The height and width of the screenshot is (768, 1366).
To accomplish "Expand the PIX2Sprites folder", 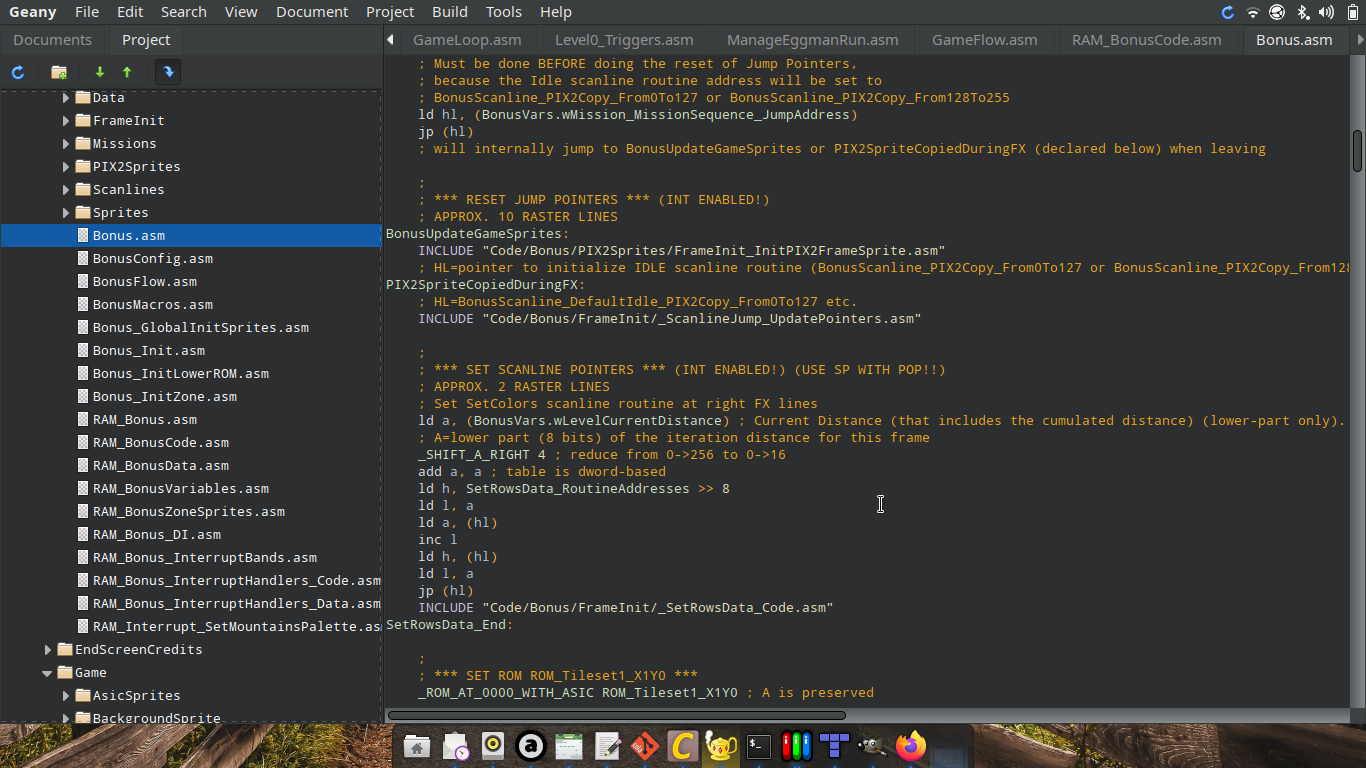I will (x=66, y=166).
